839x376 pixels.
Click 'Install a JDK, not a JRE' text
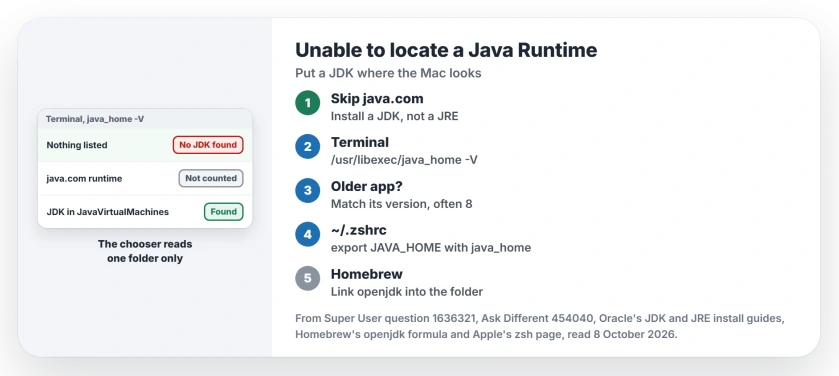(394, 116)
